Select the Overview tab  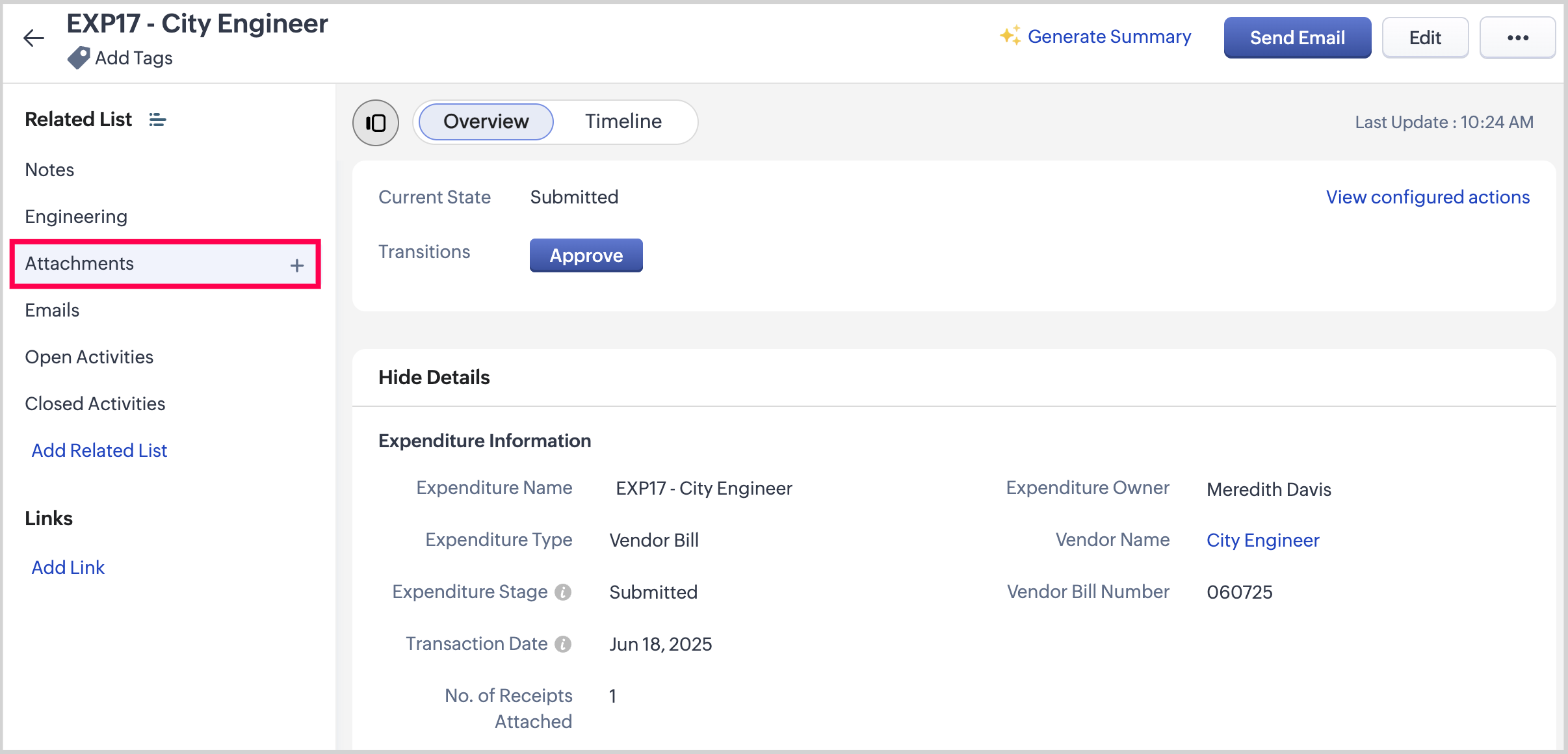tap(486, 122)
